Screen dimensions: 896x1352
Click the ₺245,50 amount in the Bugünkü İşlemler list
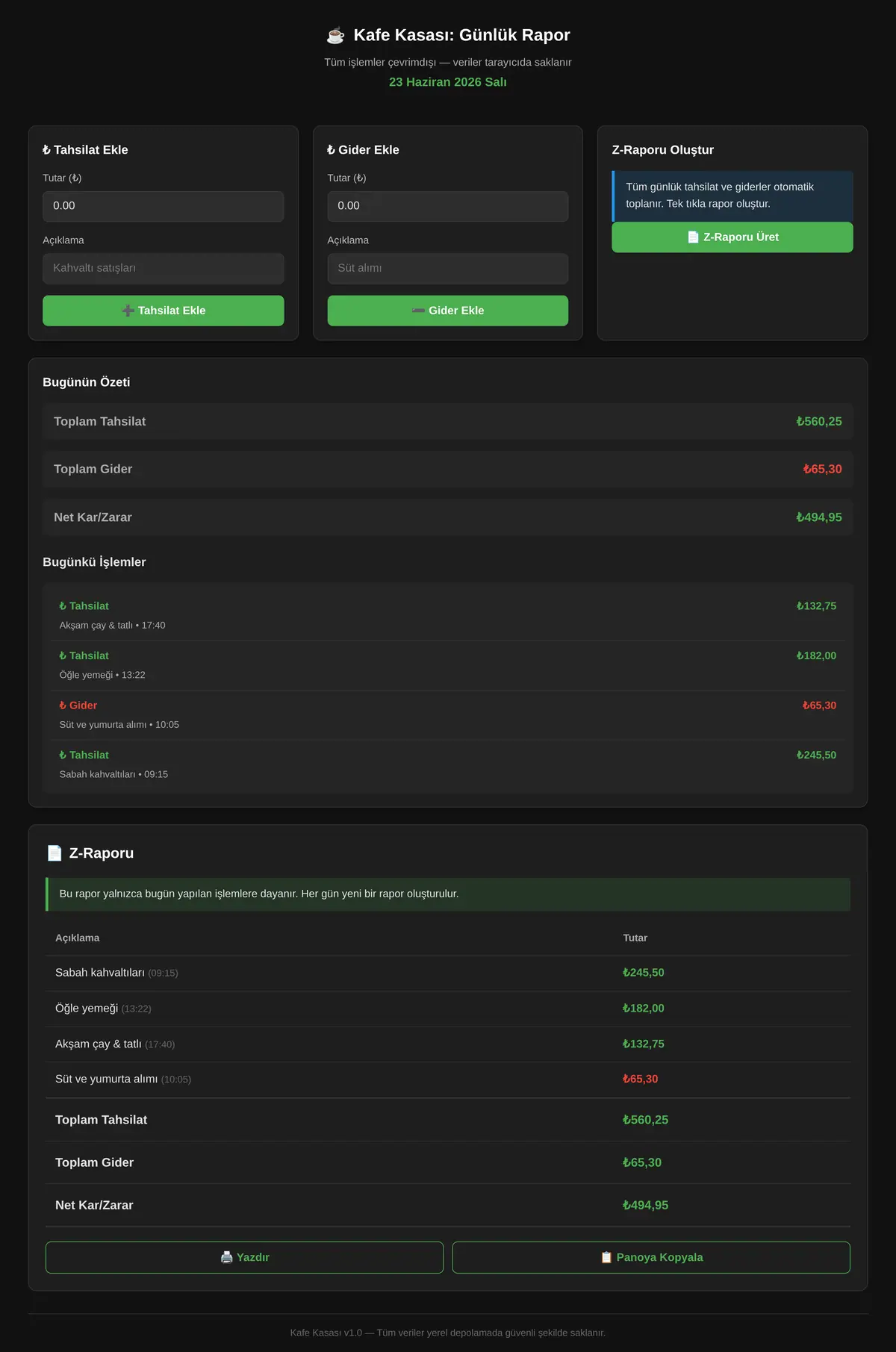[x=816, y=755]
